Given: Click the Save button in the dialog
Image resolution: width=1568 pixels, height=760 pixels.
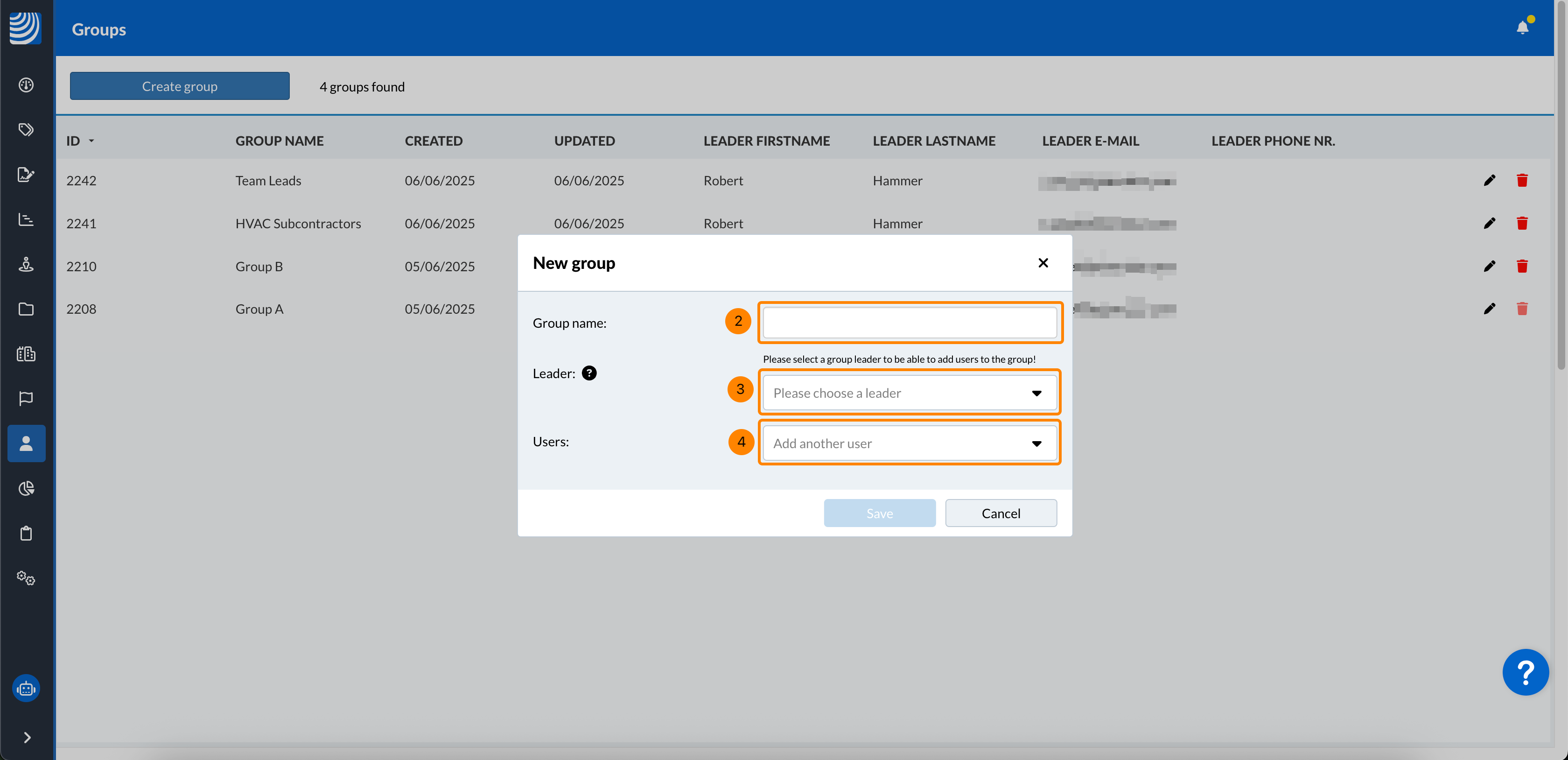Looking at the screenshot, I should click(879, 513).
